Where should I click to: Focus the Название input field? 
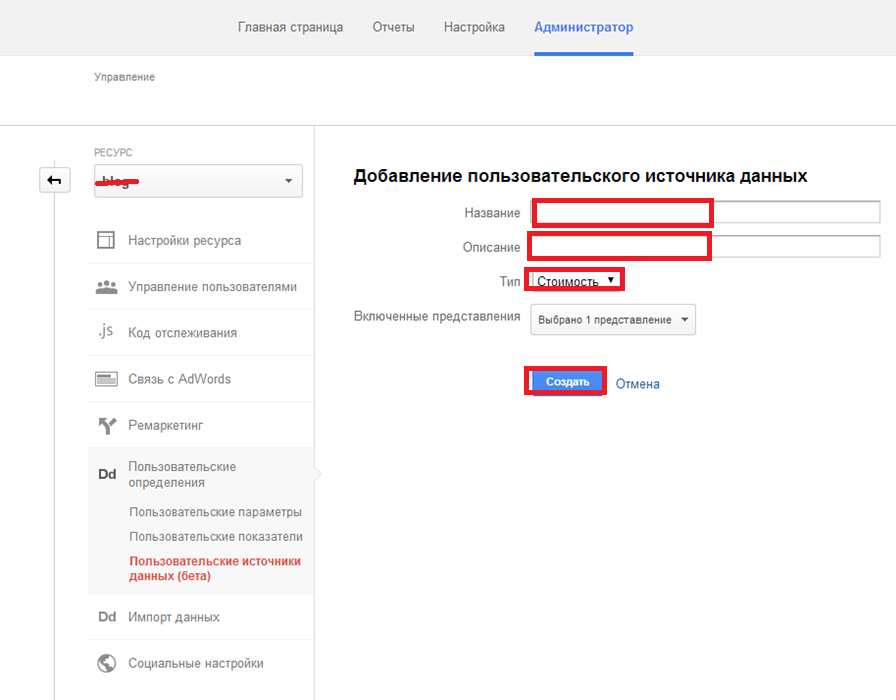pyautogui.click(x=705, y=212)
